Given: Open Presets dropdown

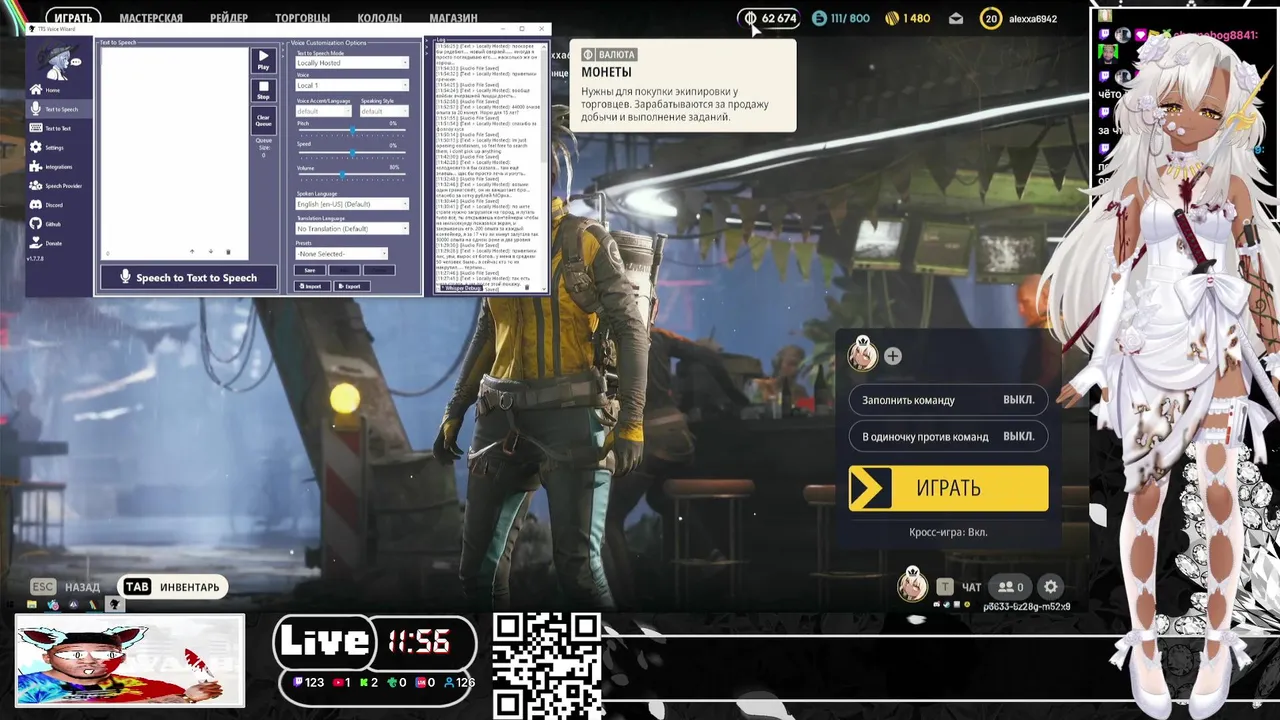Looking at the screenshot, I should 341,254.
